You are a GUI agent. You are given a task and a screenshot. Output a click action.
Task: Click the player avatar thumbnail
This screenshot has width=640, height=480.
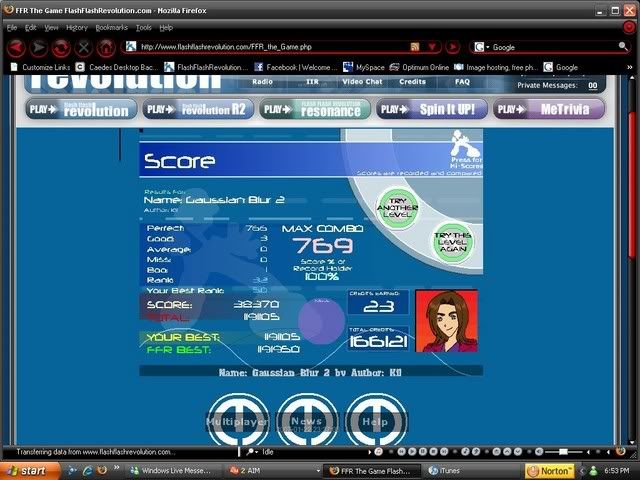tap(446, 321)
